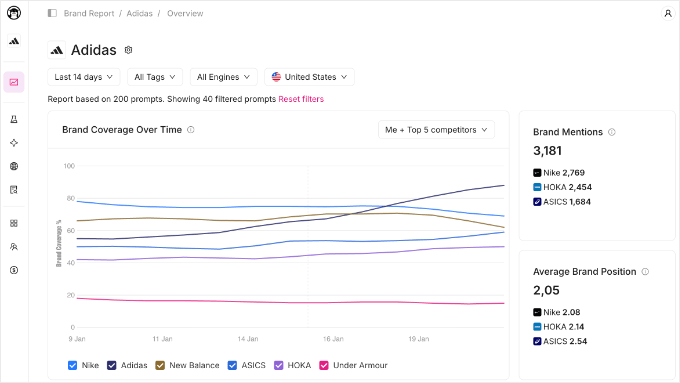Click the ASICS 2.54 position entry
Image resolution: width=680 pixels, height=383 pixels.
tap(560, 341)
